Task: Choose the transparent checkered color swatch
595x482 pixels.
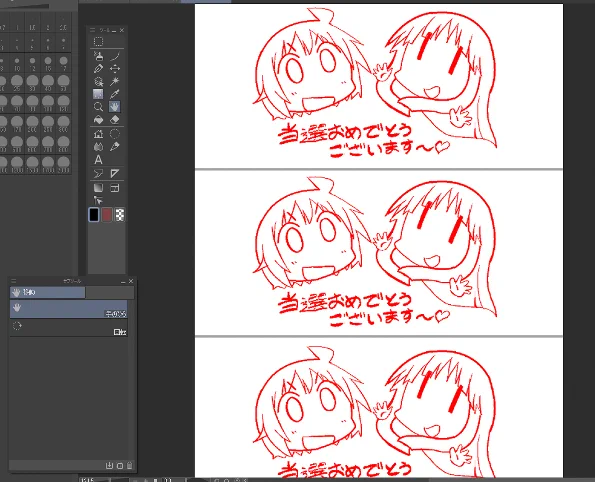Action: tap(120, 215)
